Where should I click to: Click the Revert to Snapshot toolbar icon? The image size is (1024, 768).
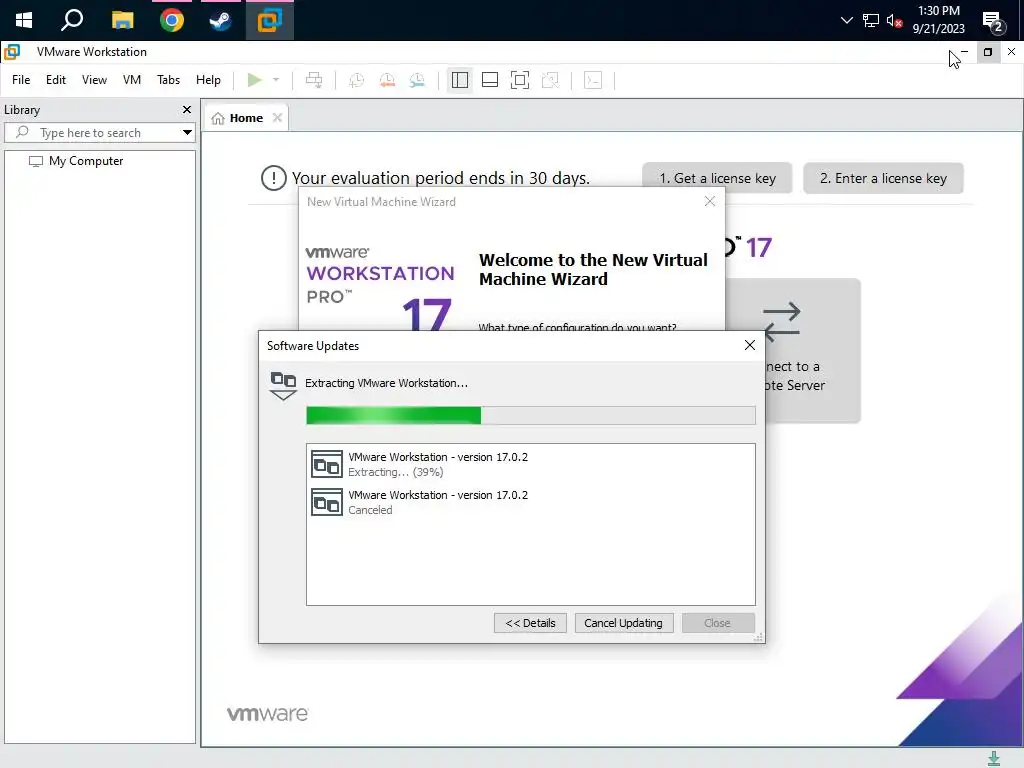(387, 80)
